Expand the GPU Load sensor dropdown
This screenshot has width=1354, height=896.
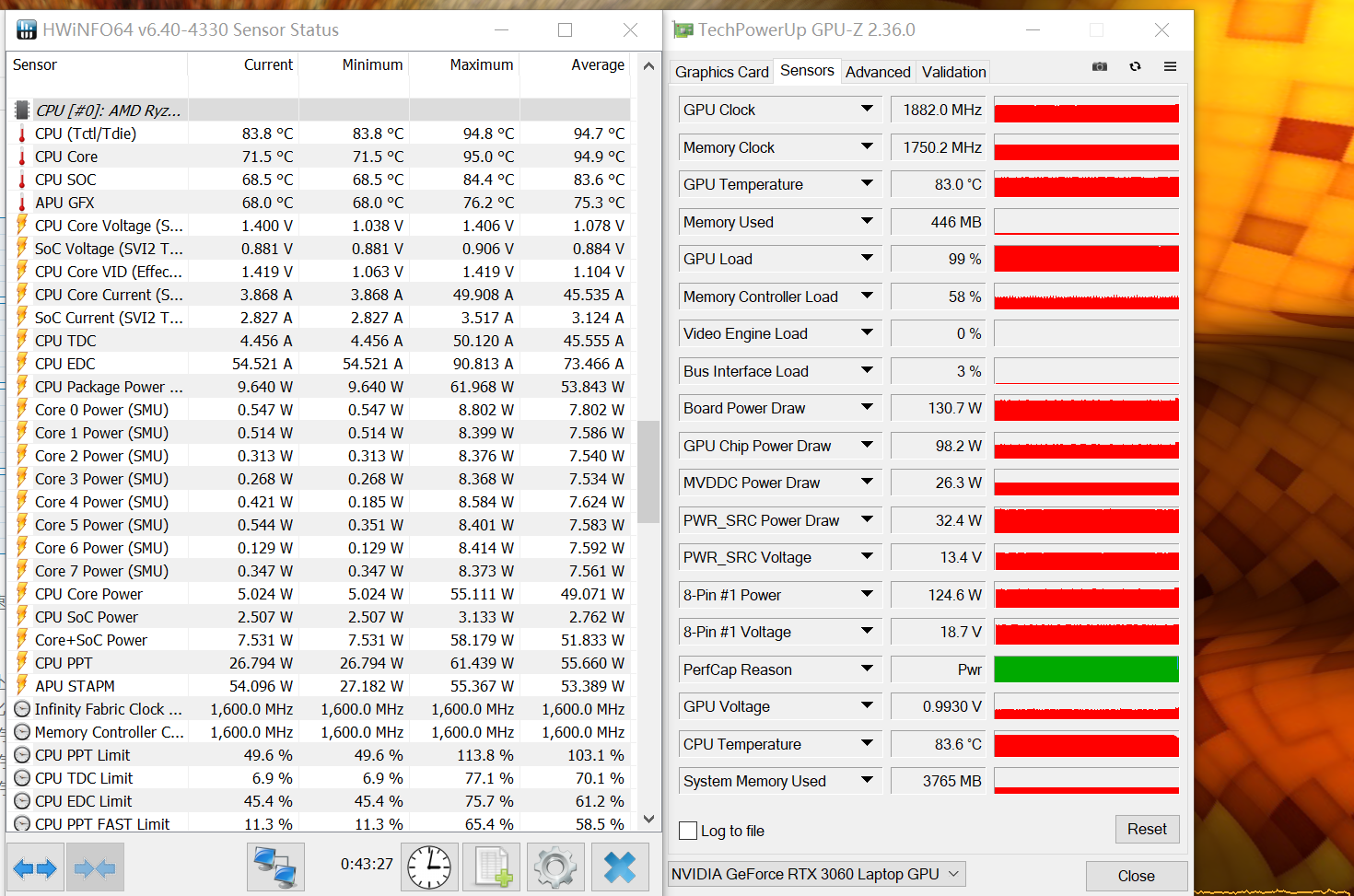(867, 259)
